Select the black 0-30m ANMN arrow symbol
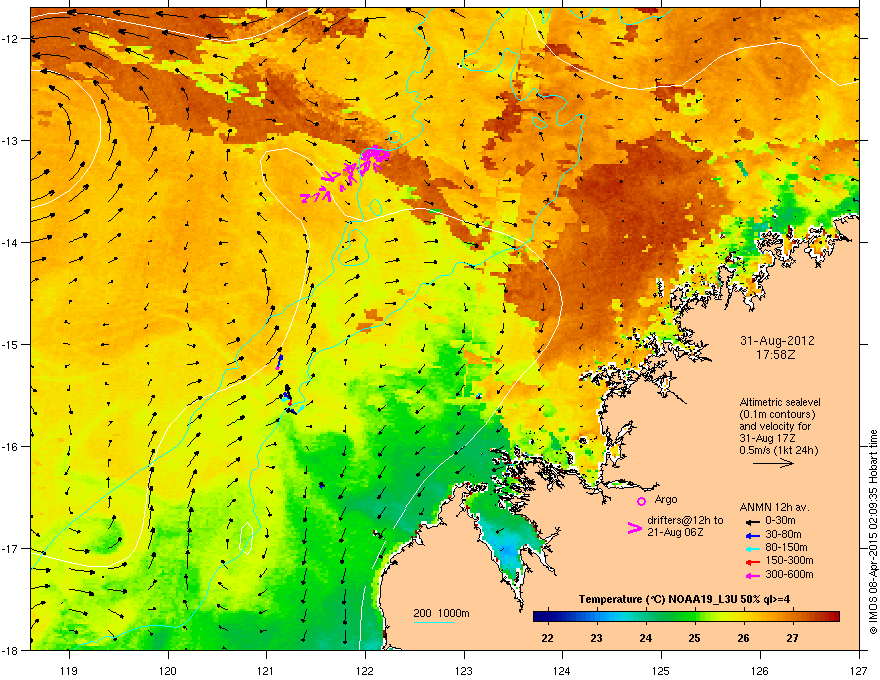This screenshot has width=880, height=680. click(752, 521)
